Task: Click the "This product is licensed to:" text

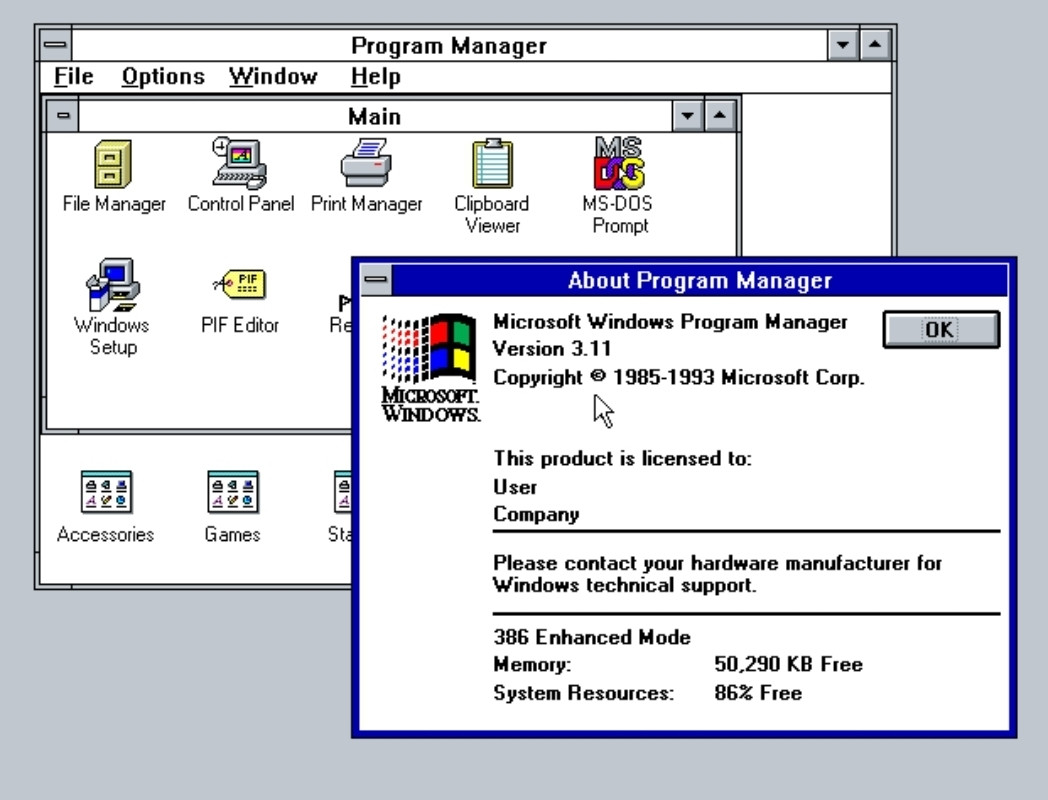Action: point(622,458)
